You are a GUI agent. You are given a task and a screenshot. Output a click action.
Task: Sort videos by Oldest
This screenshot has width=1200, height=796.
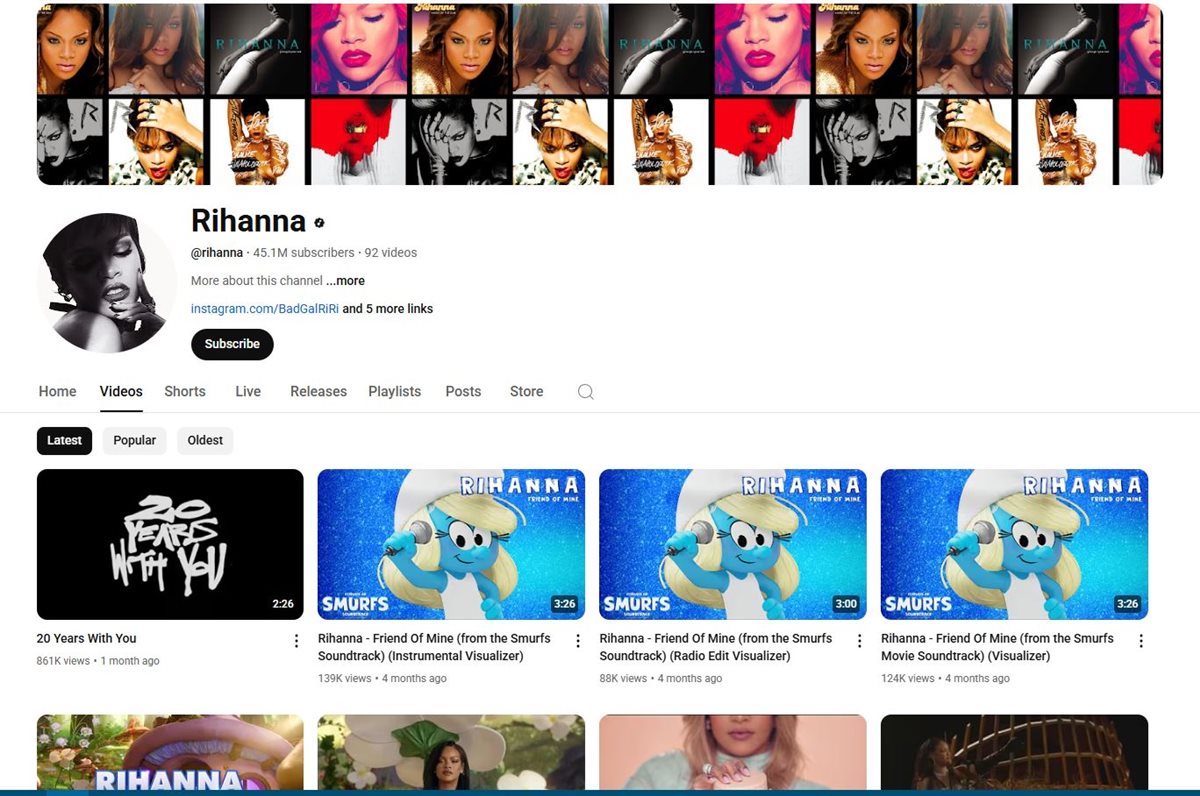[x=205, y=441]
